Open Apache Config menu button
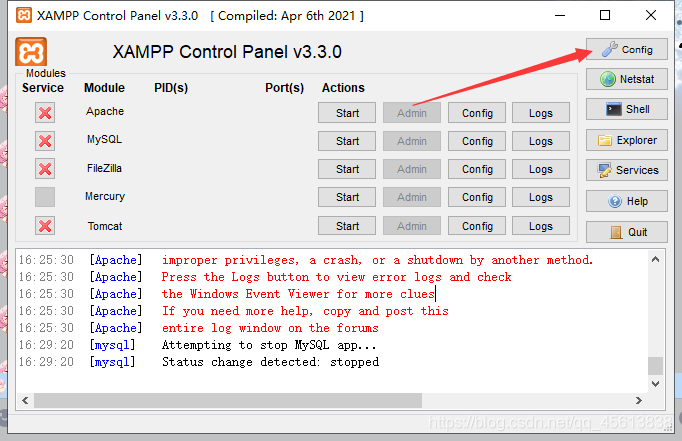Viewport: 682px width, 441px height. pyautogui.click(x=477, y=113)
